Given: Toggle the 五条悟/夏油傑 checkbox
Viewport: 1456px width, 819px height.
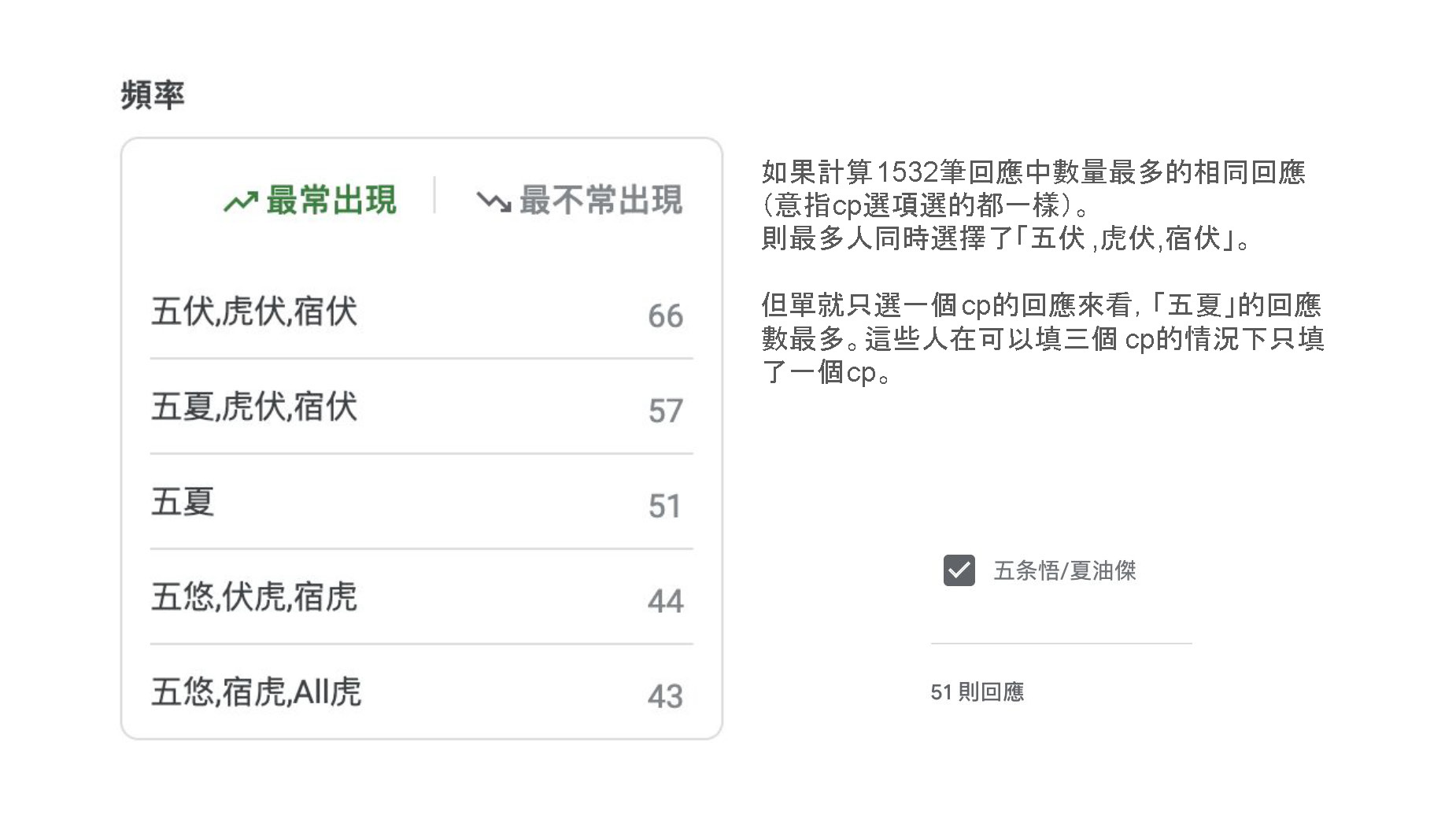Looking at the screenshot, I should pos(959,570).
